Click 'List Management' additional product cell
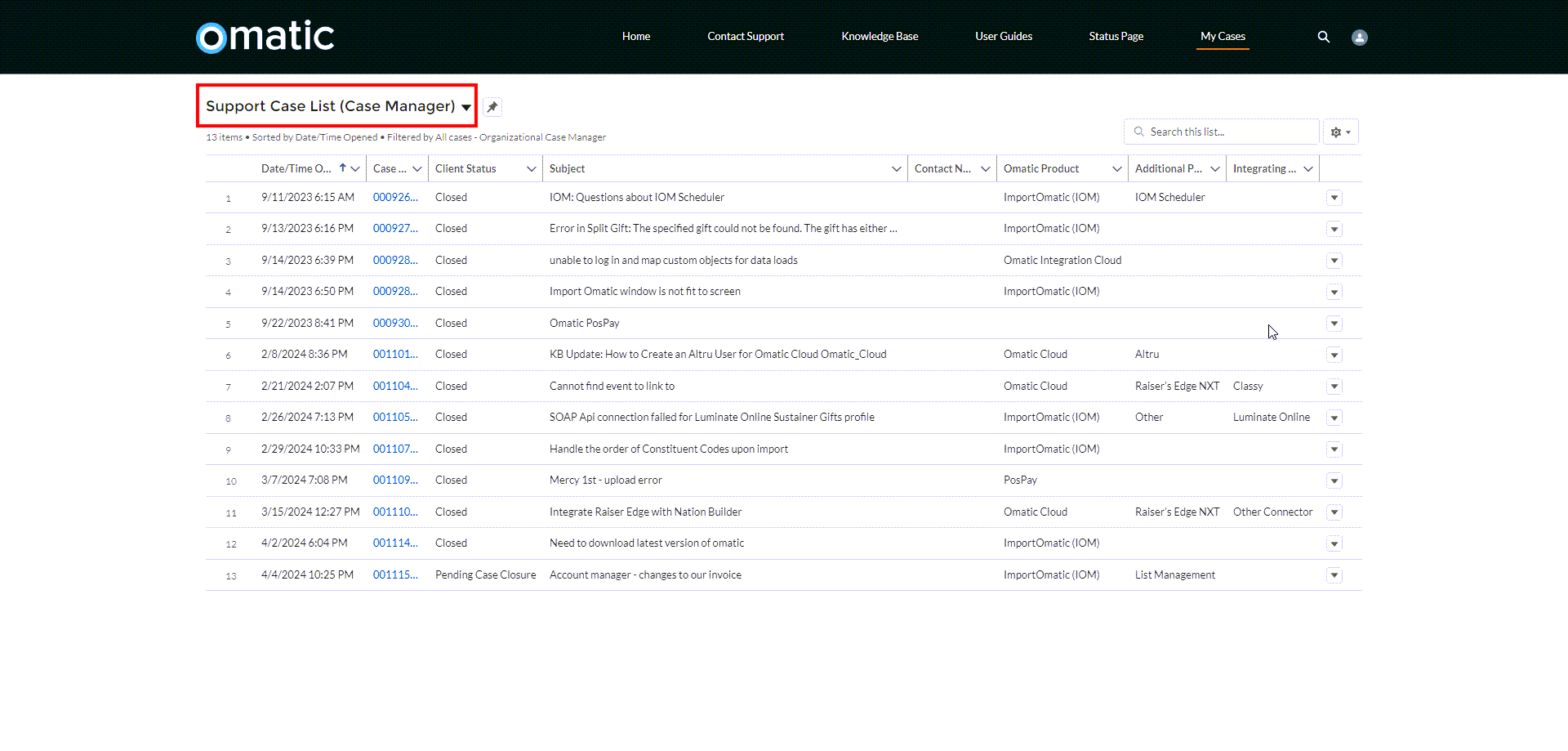 click(1174, 574)
